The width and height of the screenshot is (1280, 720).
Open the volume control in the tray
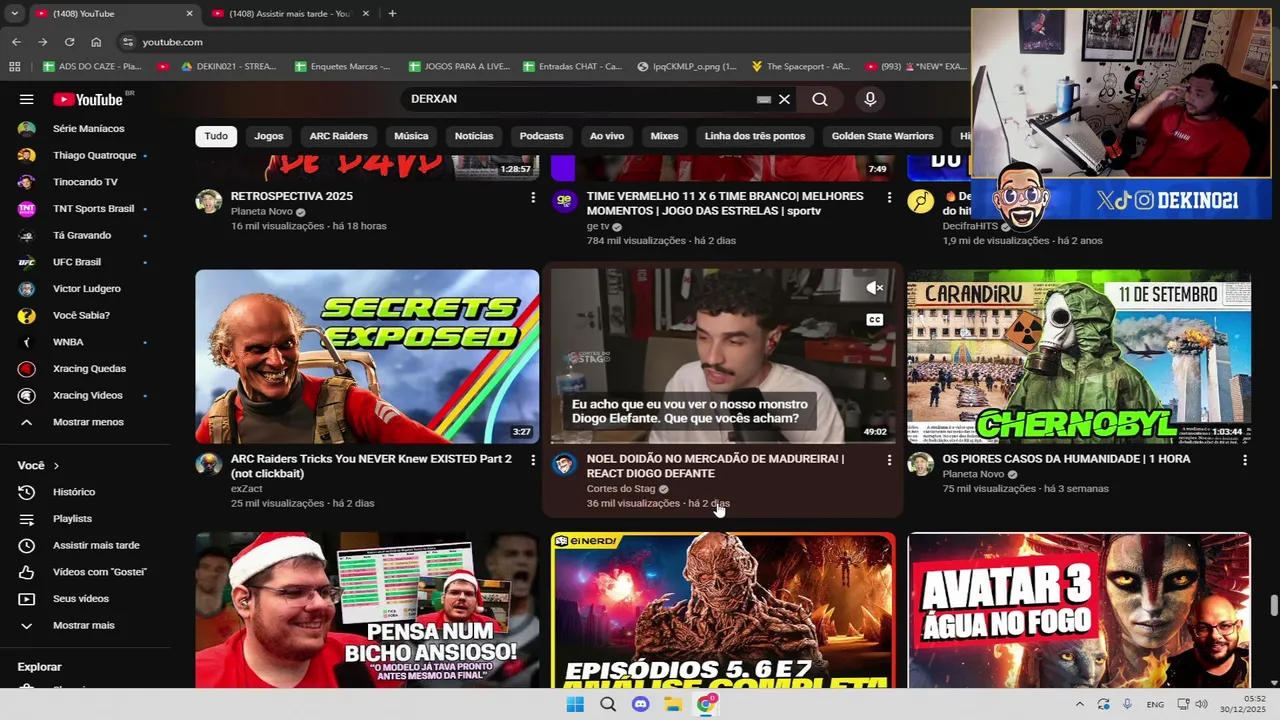[1201, 704]
